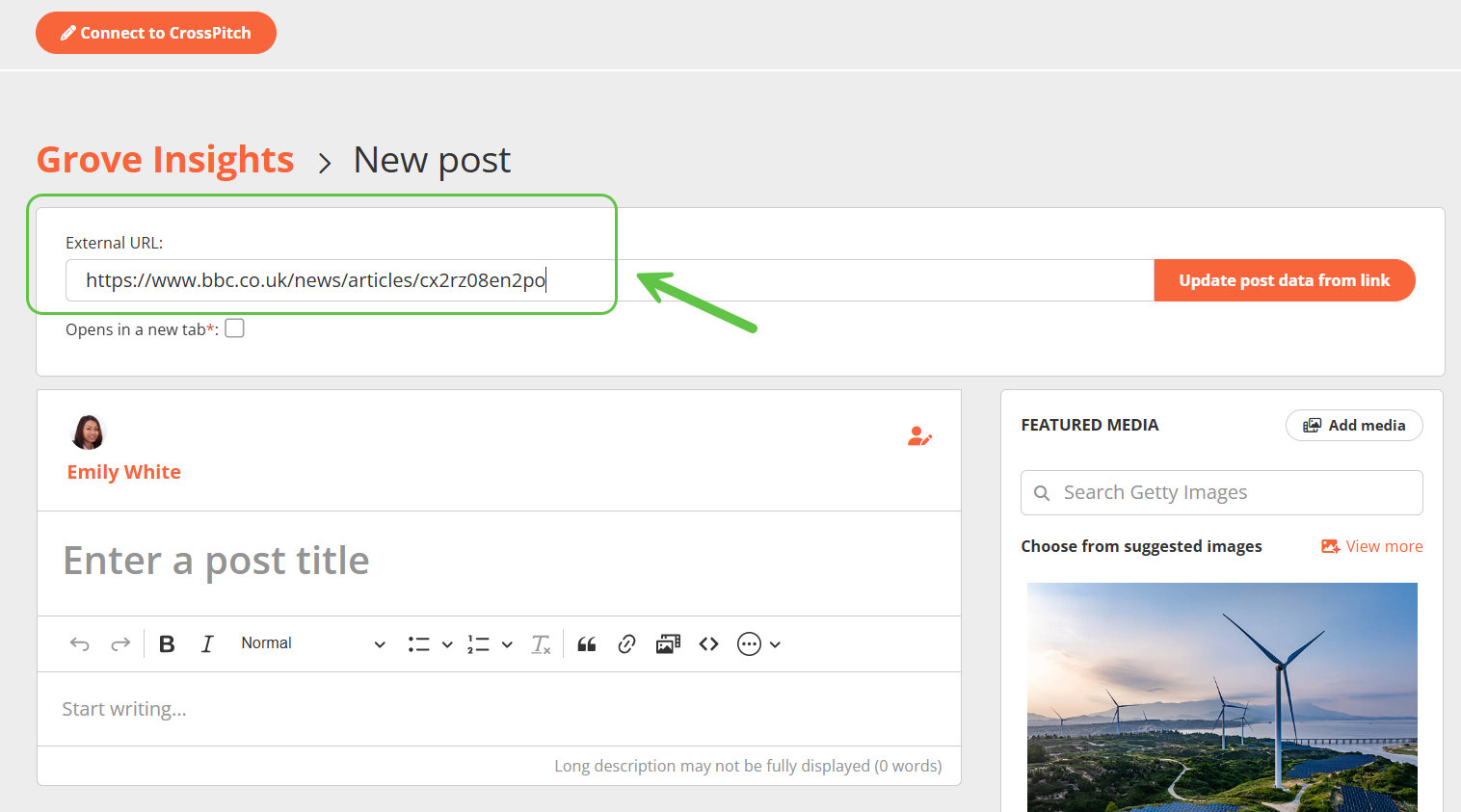Click the FEATURED MEDIA heading

click(1090, 425)
